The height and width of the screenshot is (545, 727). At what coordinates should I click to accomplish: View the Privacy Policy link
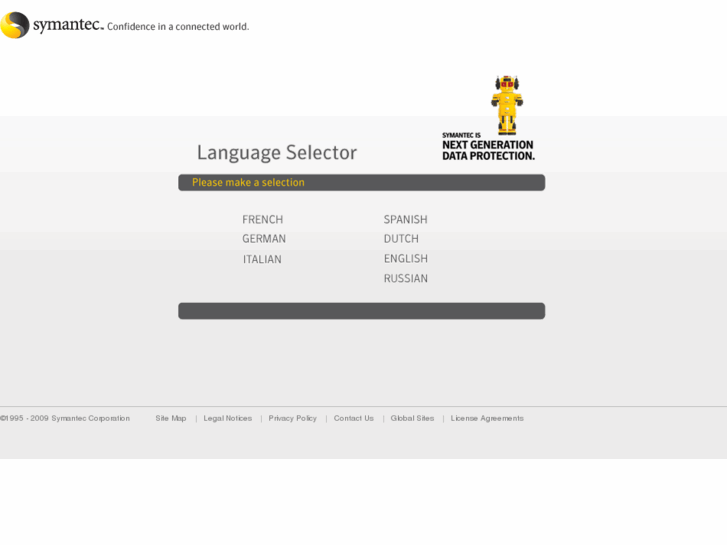tap(293, 418)
